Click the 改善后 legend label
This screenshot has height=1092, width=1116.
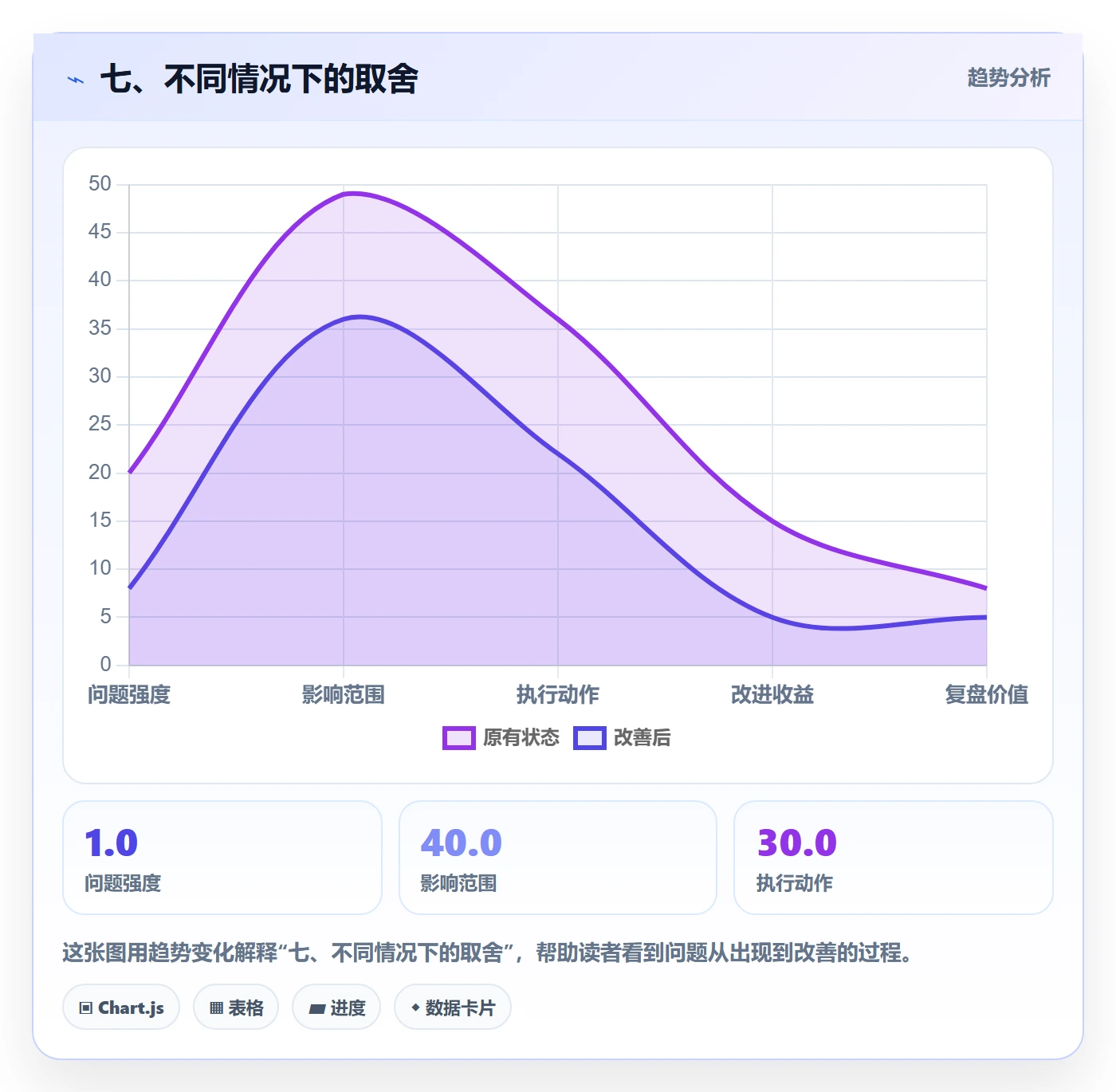click(x=642, y=738)
